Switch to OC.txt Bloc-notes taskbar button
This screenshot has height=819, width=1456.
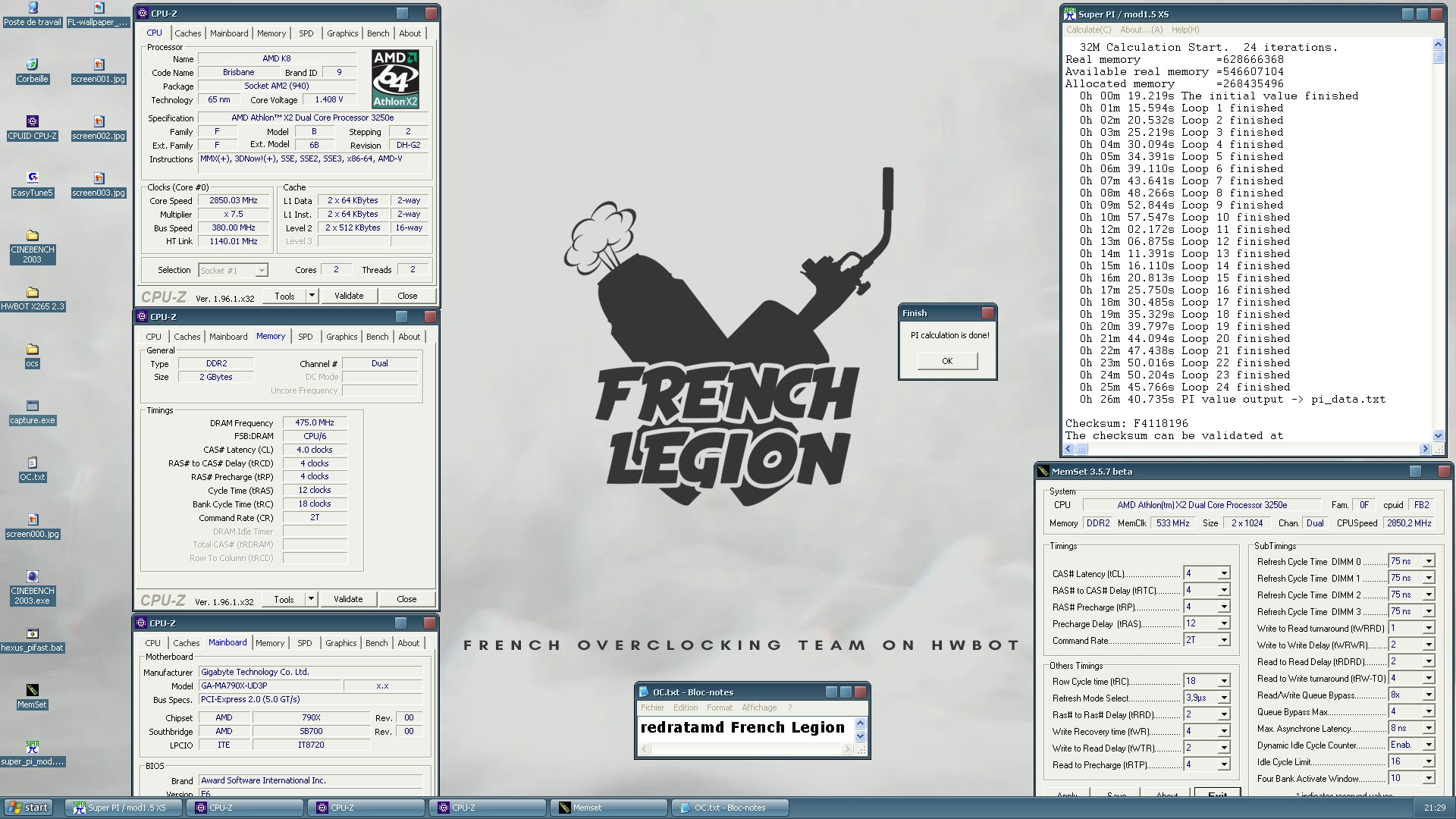[730, 808]
